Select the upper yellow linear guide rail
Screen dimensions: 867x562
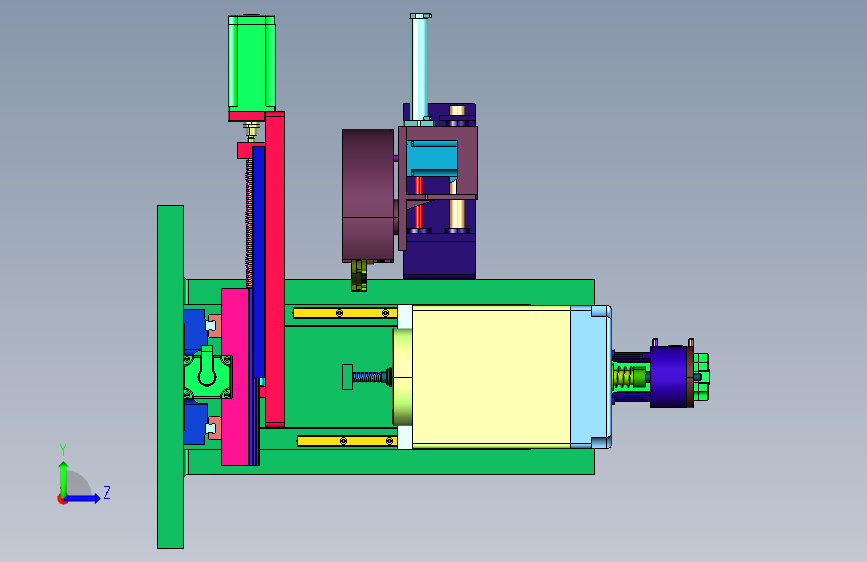(x=345, y=313)
